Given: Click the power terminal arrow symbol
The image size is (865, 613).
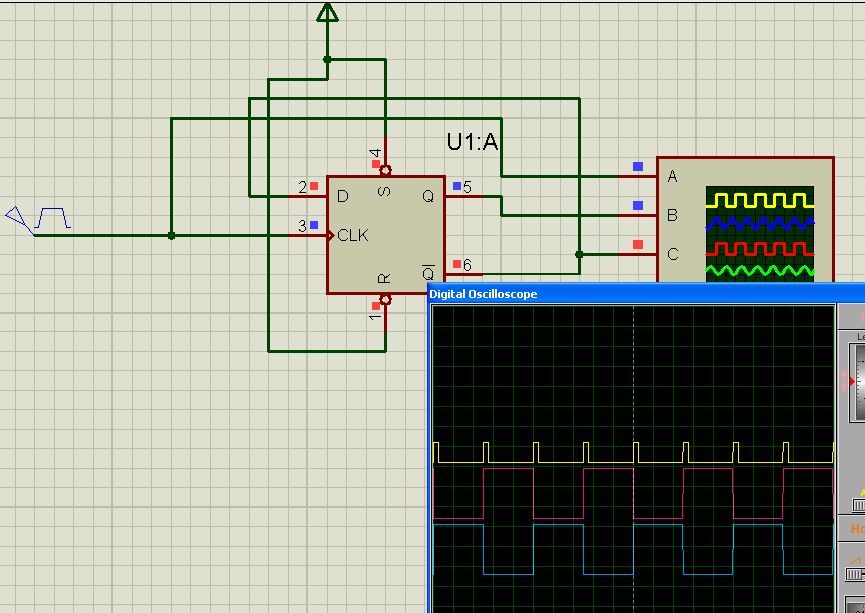Looking at the screenshot, I should 327,12.
